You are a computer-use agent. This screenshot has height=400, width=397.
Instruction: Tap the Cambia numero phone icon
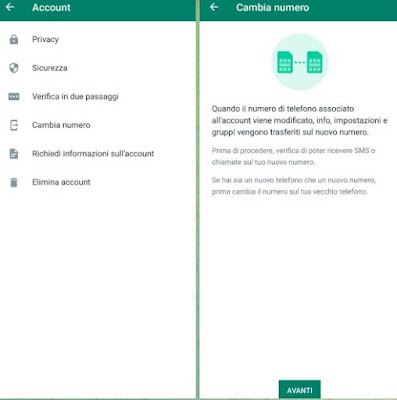pos(14,125)
